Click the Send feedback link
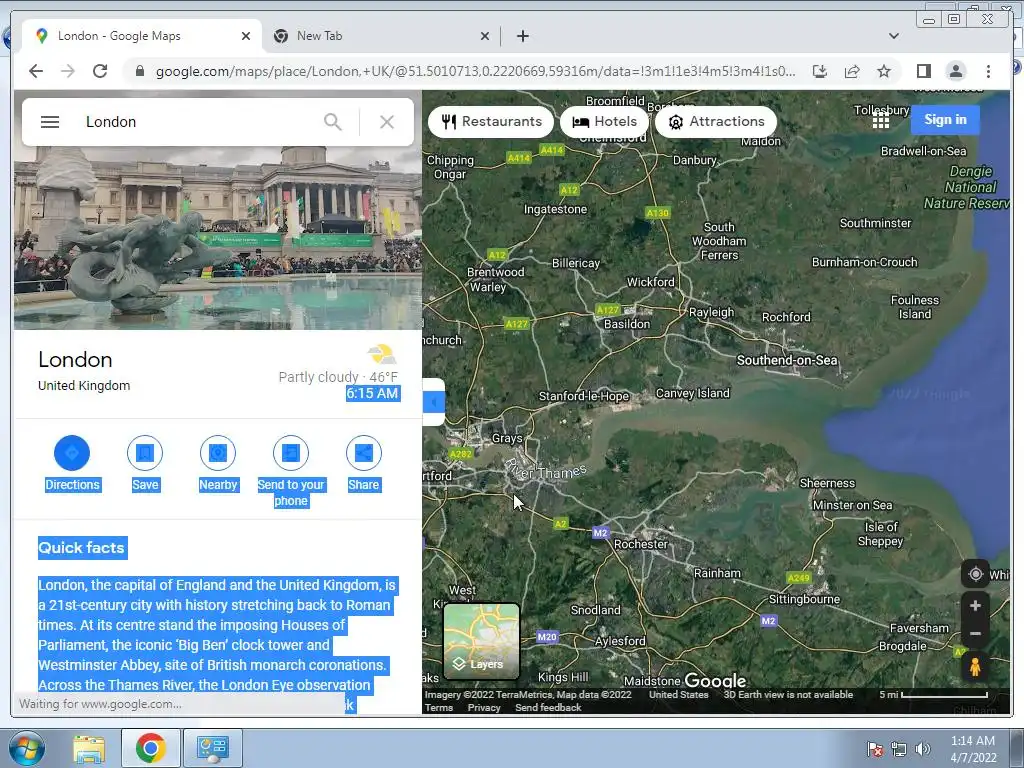 548,707
